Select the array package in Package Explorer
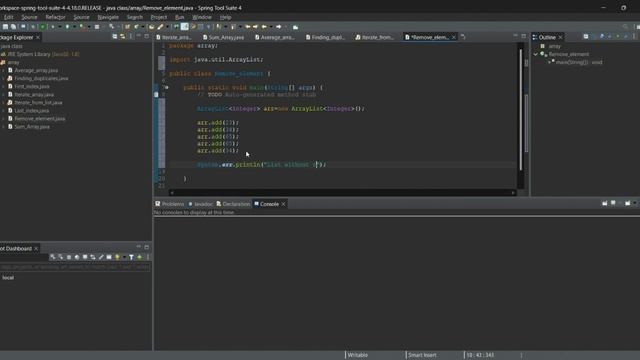Screen dimensions: 640x360 [x=13, y=62]
